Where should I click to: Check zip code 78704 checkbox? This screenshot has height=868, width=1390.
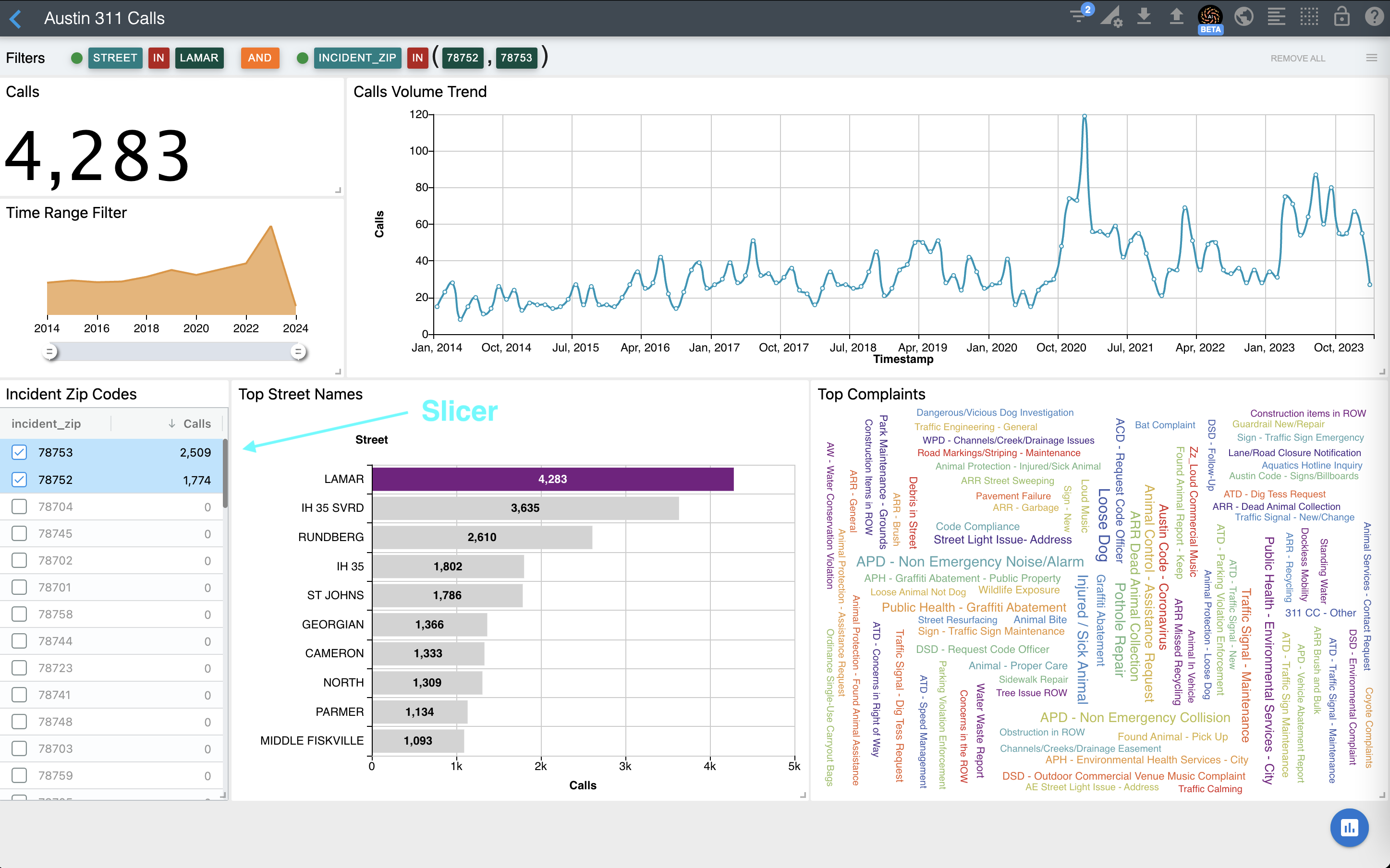(x=20, y=506)
